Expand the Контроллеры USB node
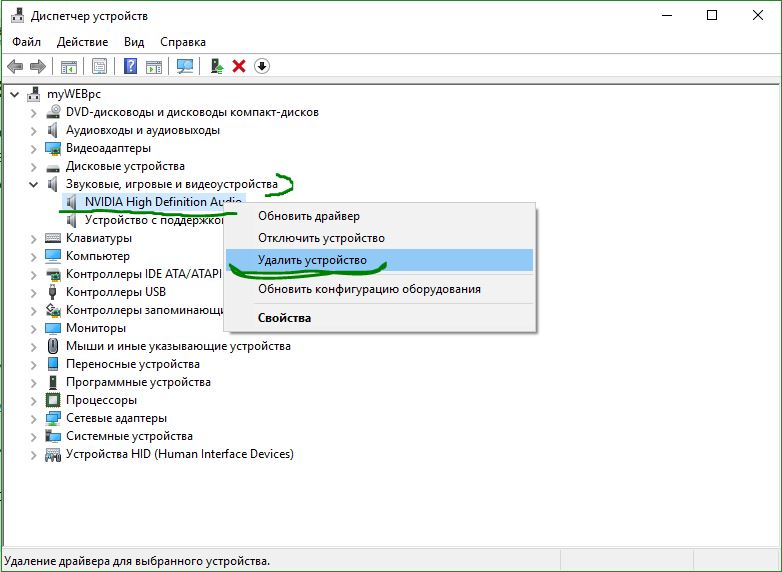The height and width of the screenshot is (572, 782). pyautogui.click(x=33, y=292)
